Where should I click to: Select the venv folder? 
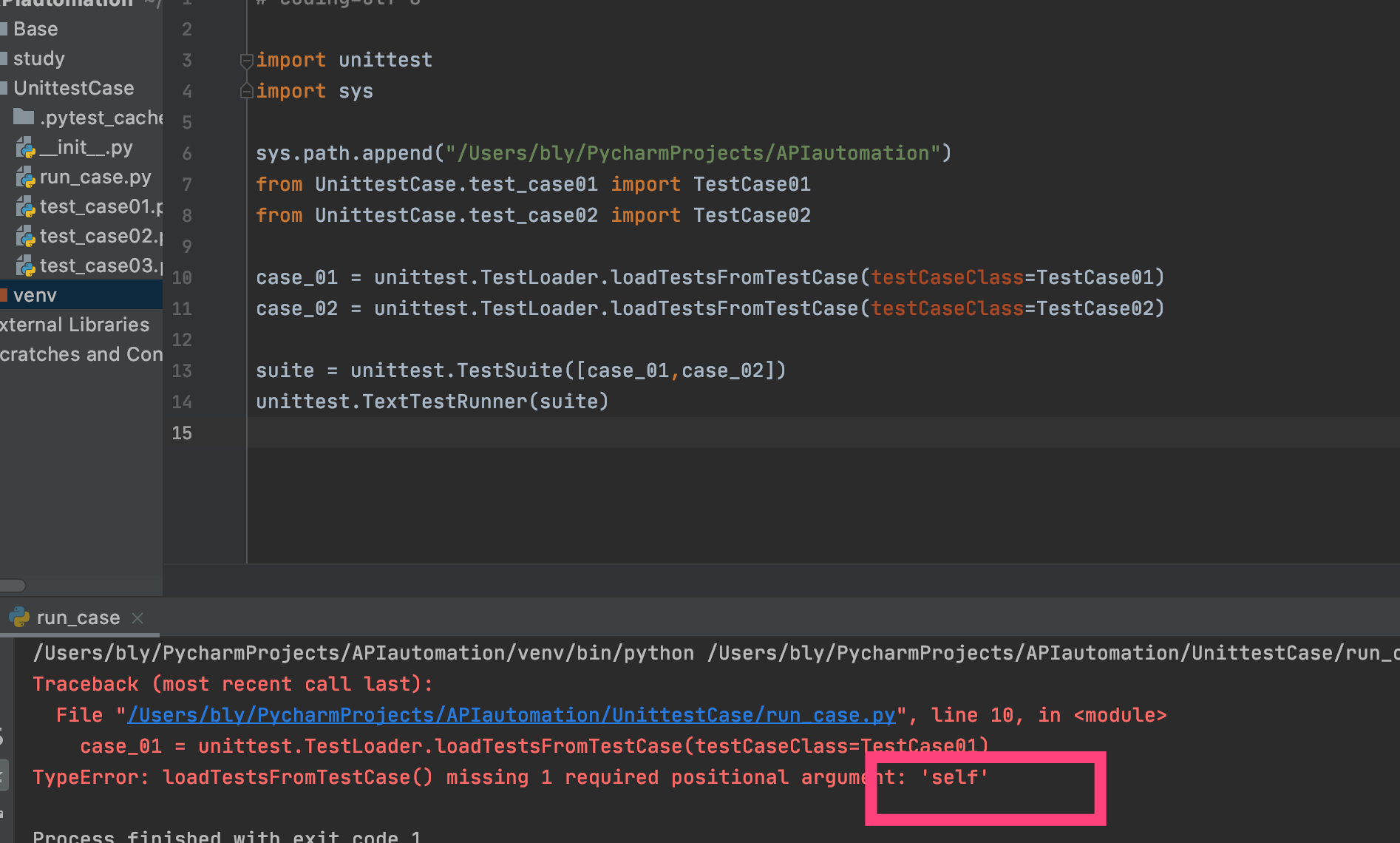pos(81,295)
